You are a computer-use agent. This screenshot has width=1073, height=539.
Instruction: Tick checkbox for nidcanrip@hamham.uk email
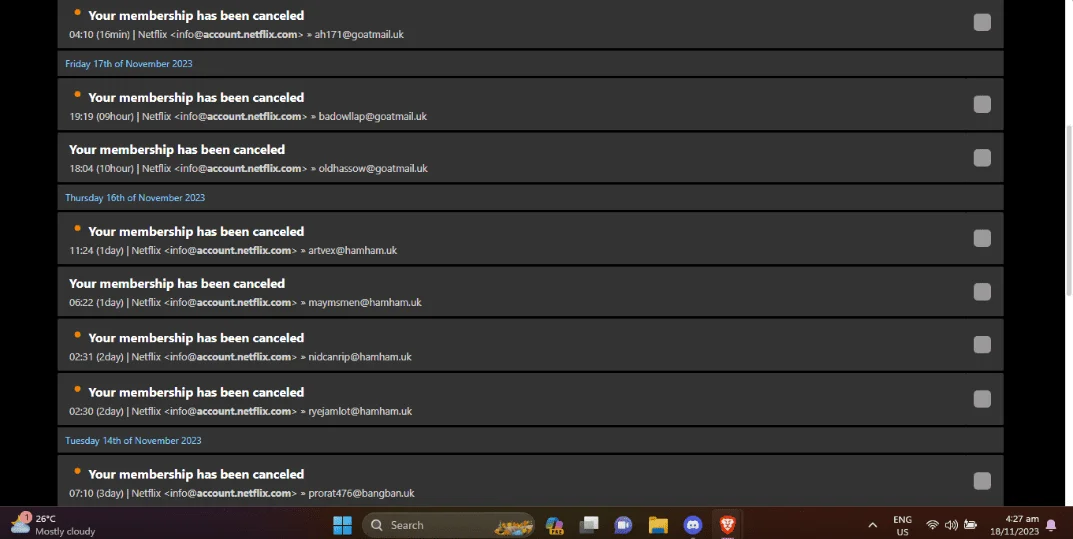coord(982,345)
